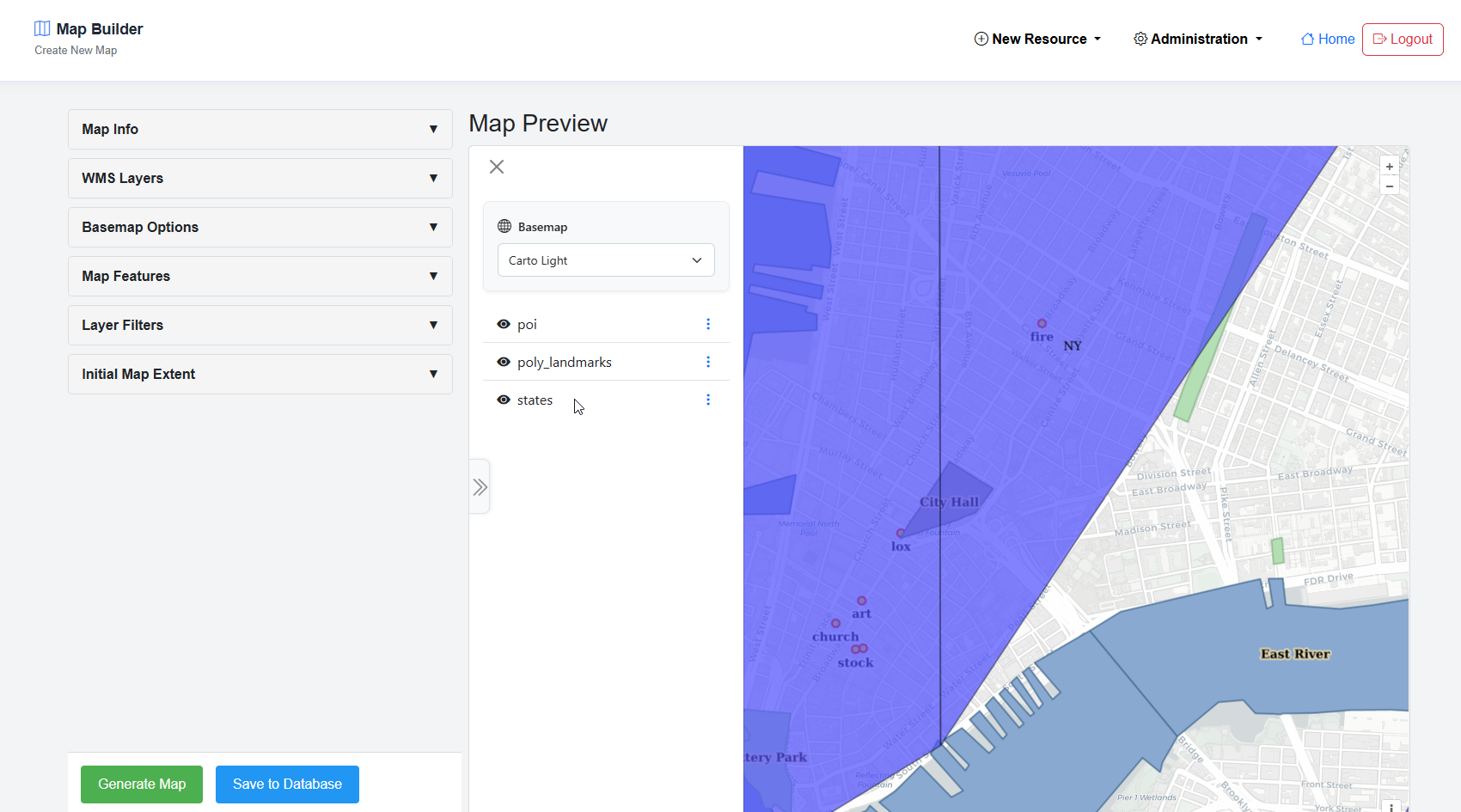Expand the Map Info section

260,129
